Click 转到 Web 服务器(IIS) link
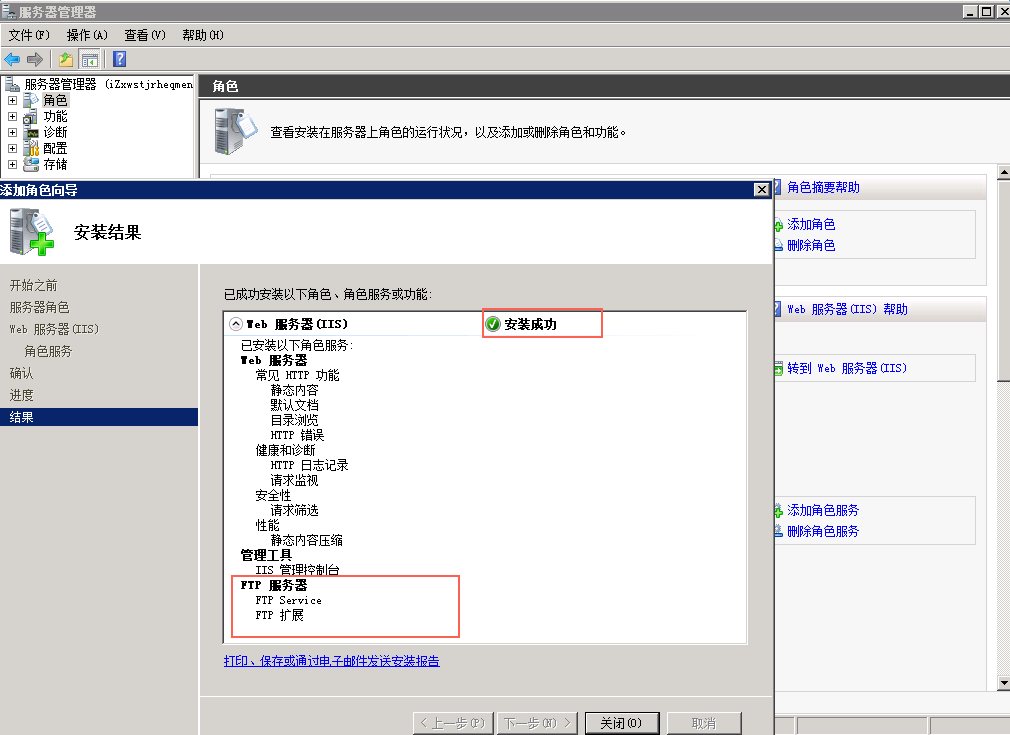The image size is (1010, 735). (846, 368)
